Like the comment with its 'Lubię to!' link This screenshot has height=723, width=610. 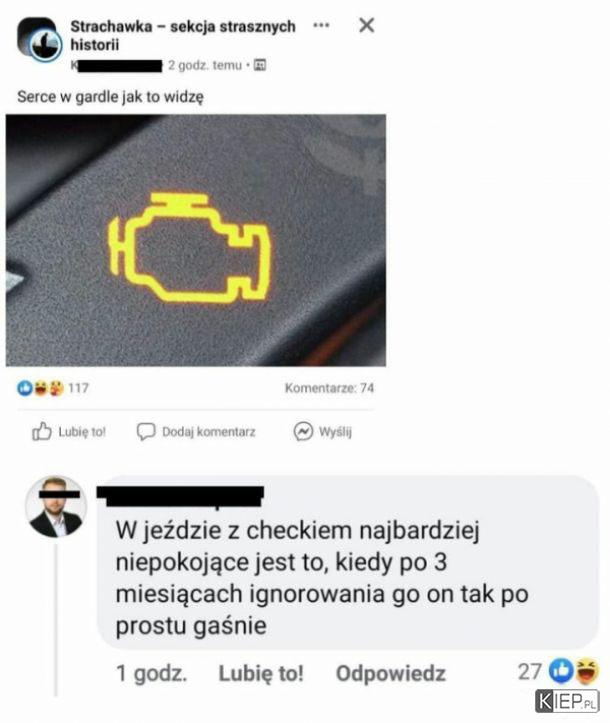261,673
